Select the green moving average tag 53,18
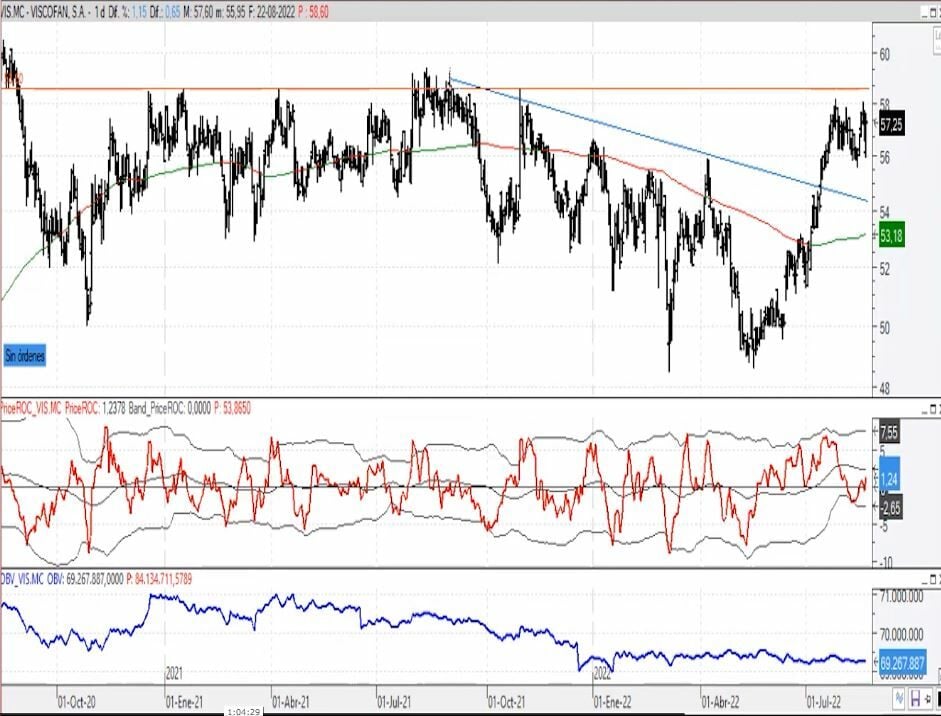 (x=891, y=235)
